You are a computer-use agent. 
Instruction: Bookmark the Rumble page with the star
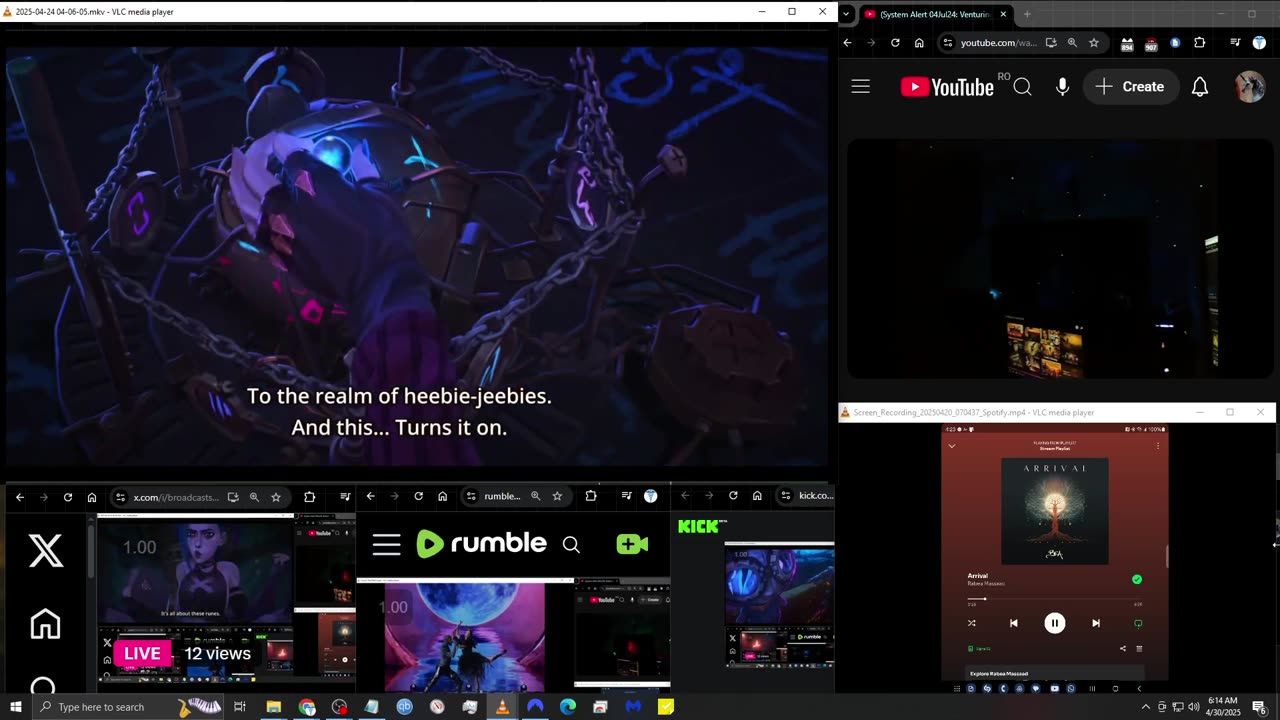[557, 496]
